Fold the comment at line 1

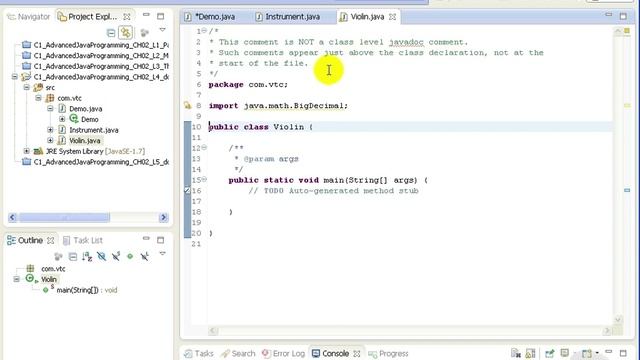click(204, 31)
